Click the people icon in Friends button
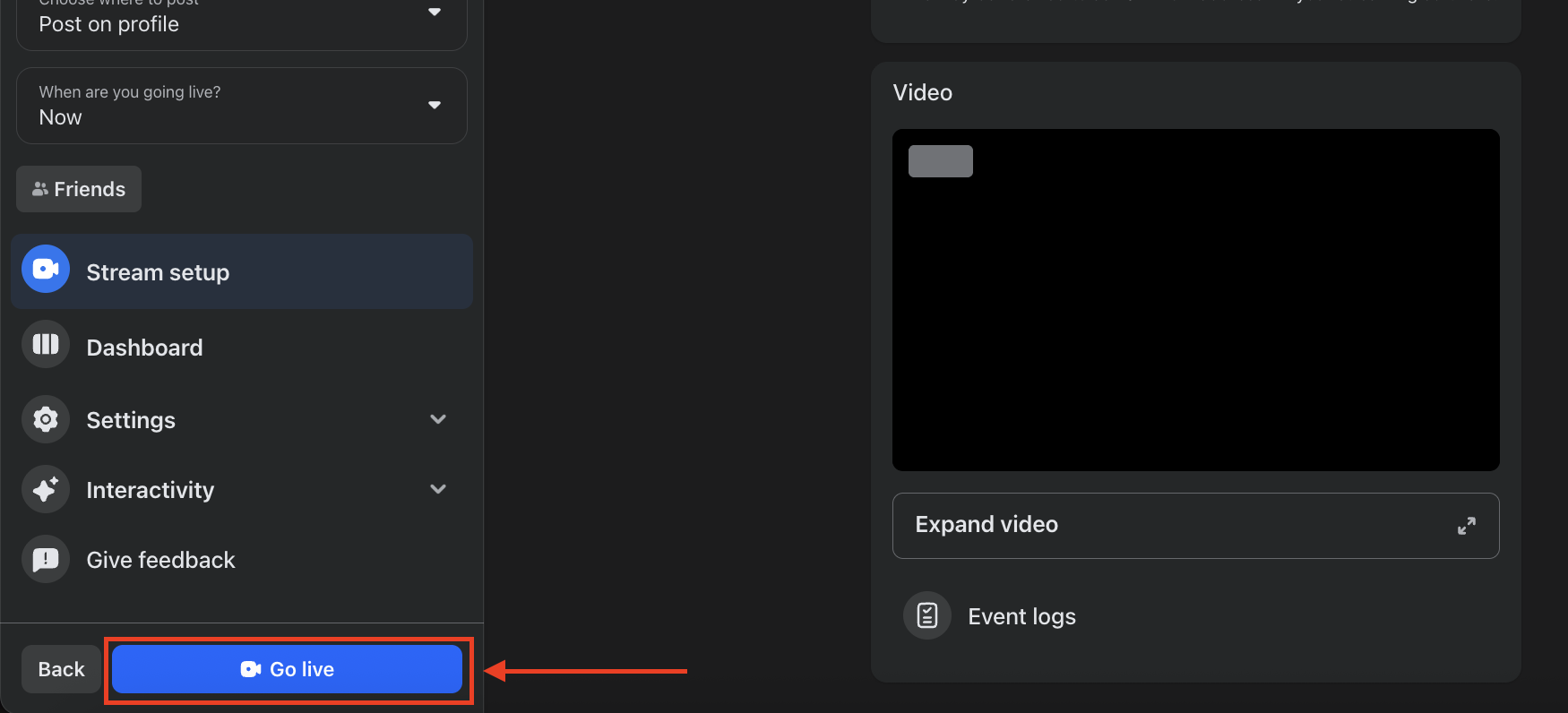 40,189
